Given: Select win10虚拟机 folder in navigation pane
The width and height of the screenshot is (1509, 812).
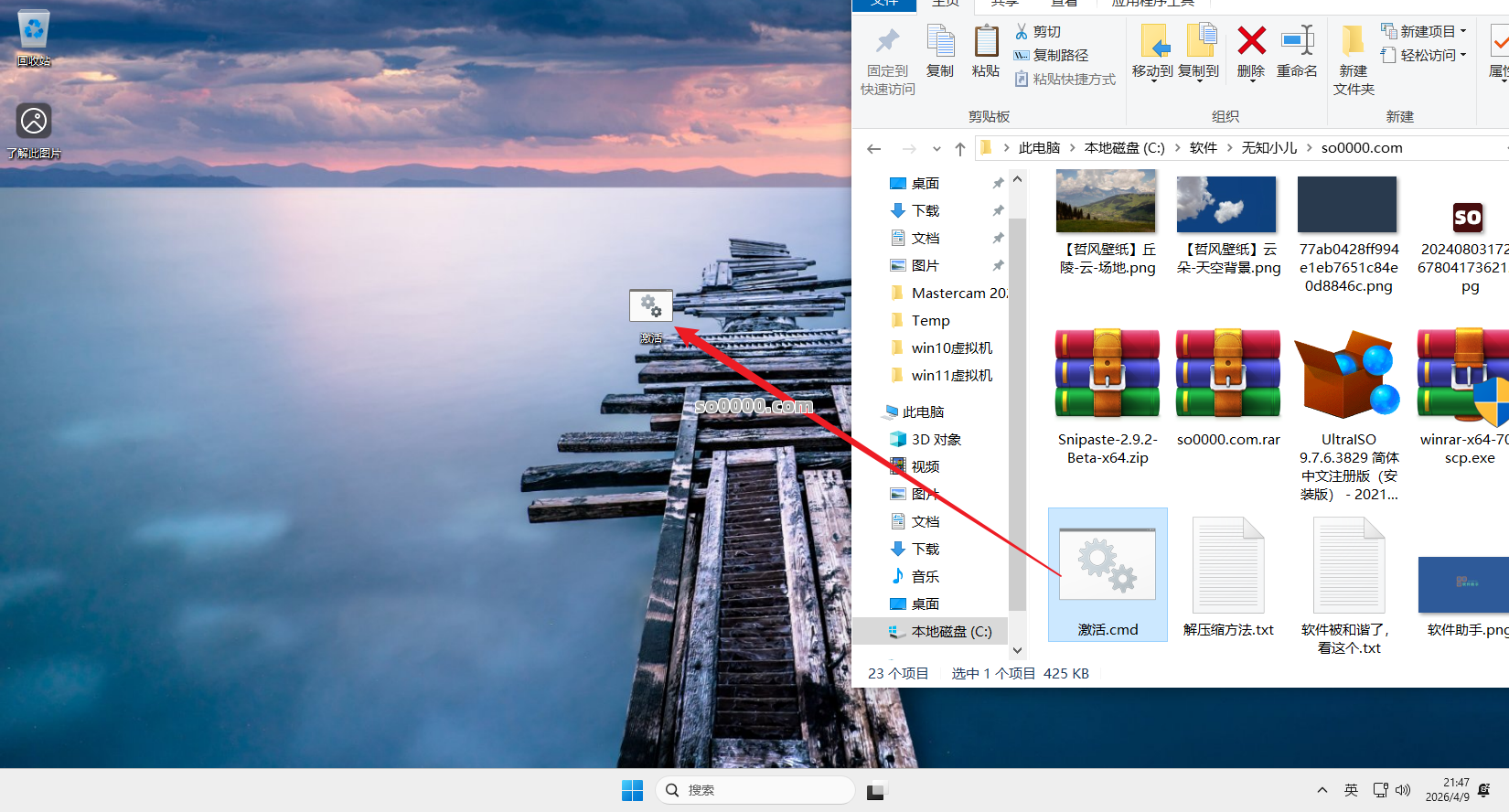Looking at the screenshot, I should pyautogui.click(x=951, y=348).
